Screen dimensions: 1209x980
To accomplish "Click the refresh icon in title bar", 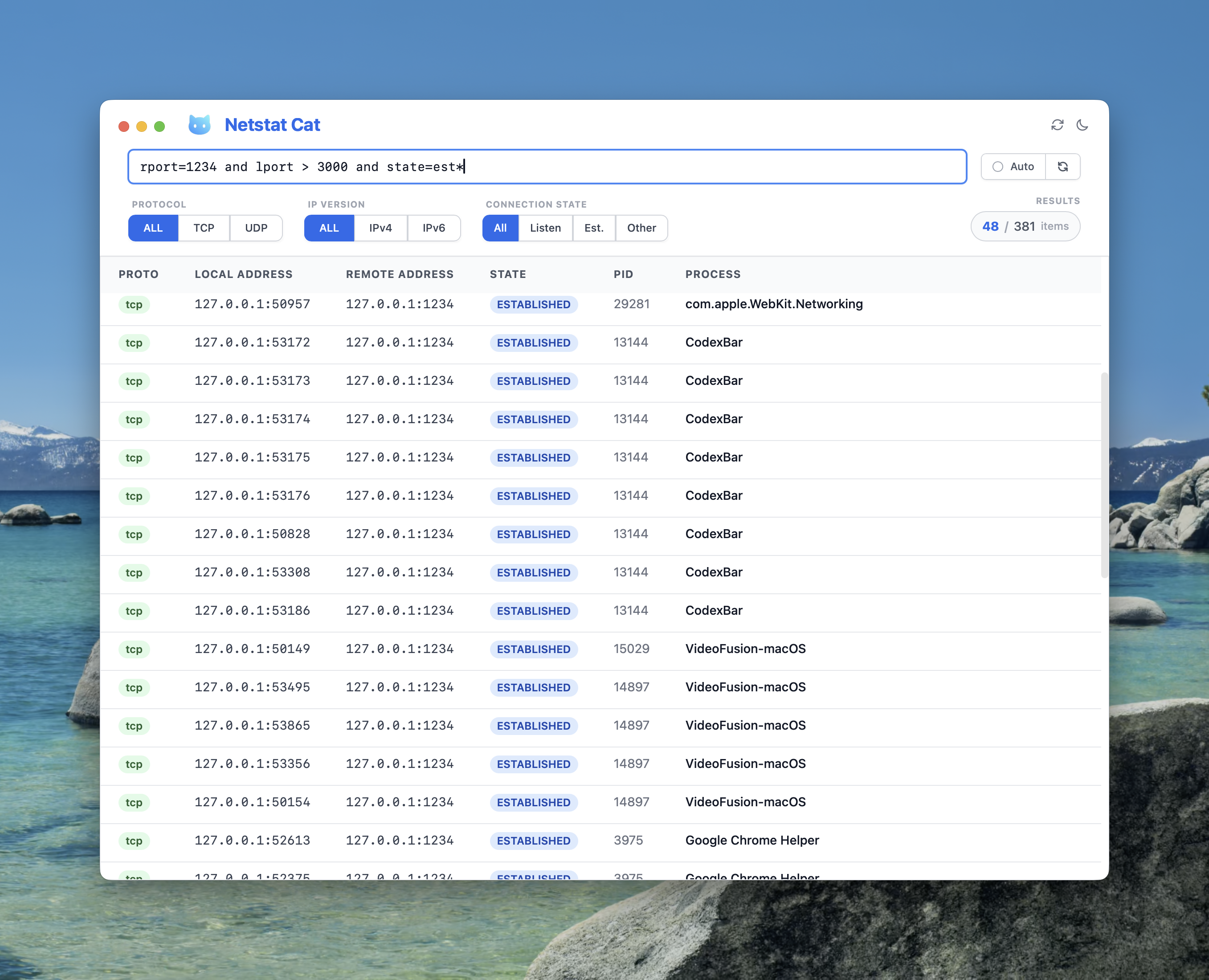I will click(x=1057, y=125).
